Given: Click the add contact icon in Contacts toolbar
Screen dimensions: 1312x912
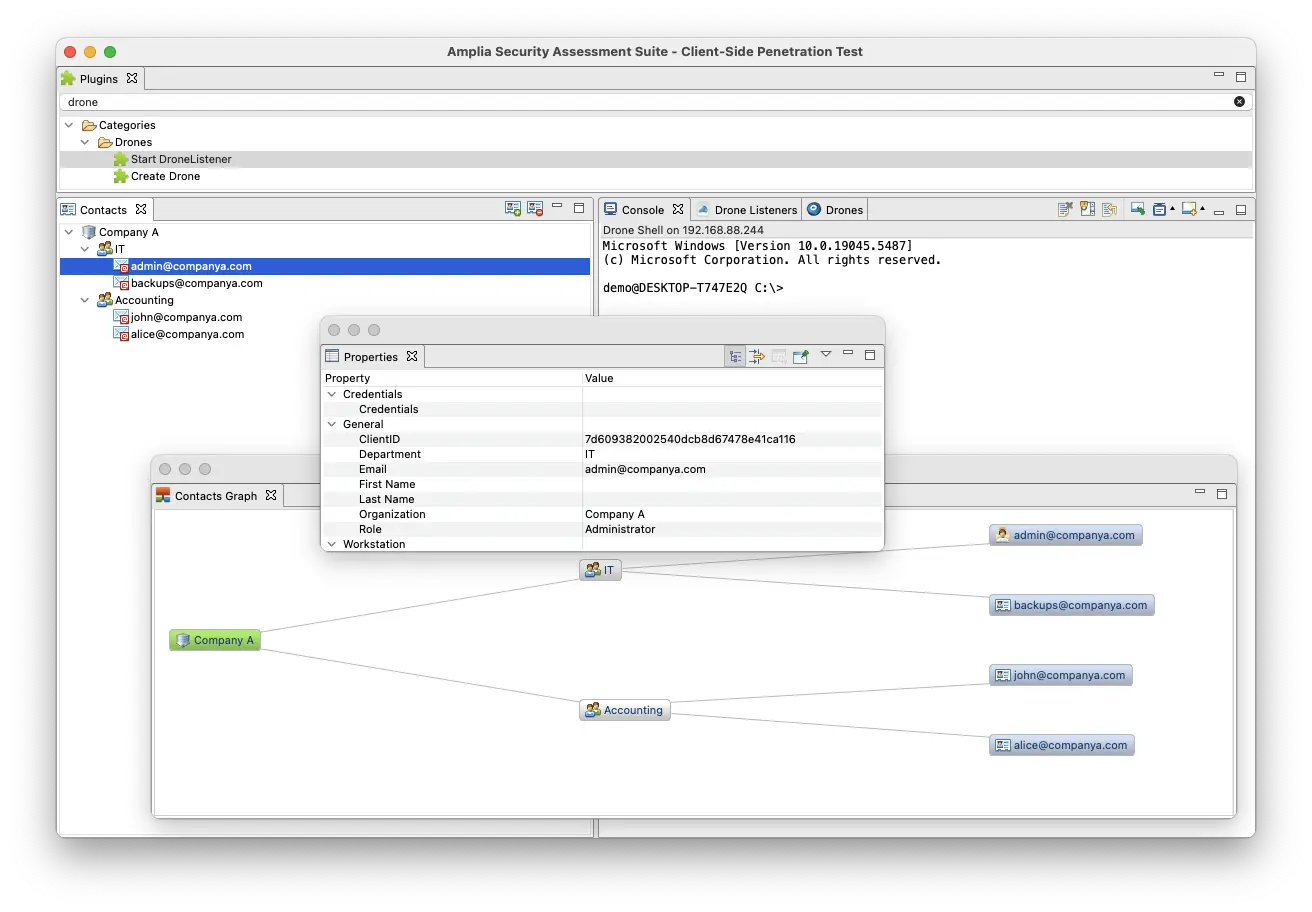Looking at the screenshot, I should [513, 209].
